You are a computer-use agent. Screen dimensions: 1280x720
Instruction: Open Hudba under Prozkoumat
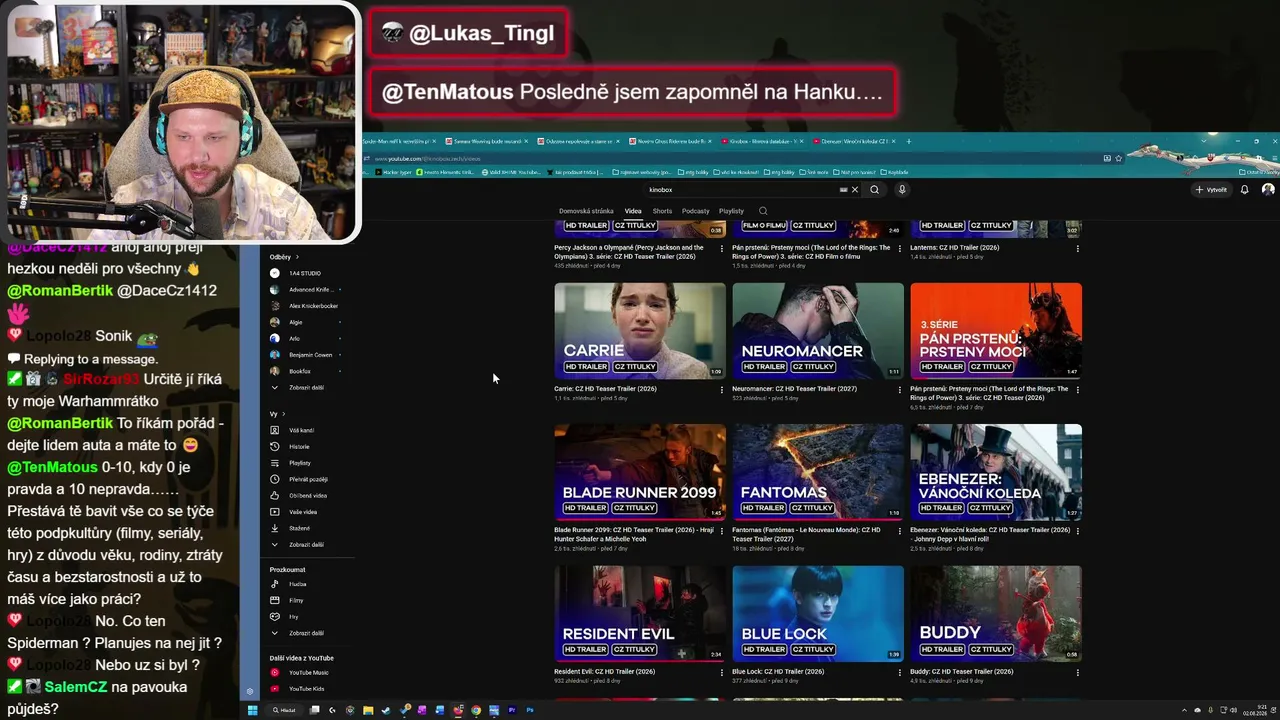pos(297,584)
